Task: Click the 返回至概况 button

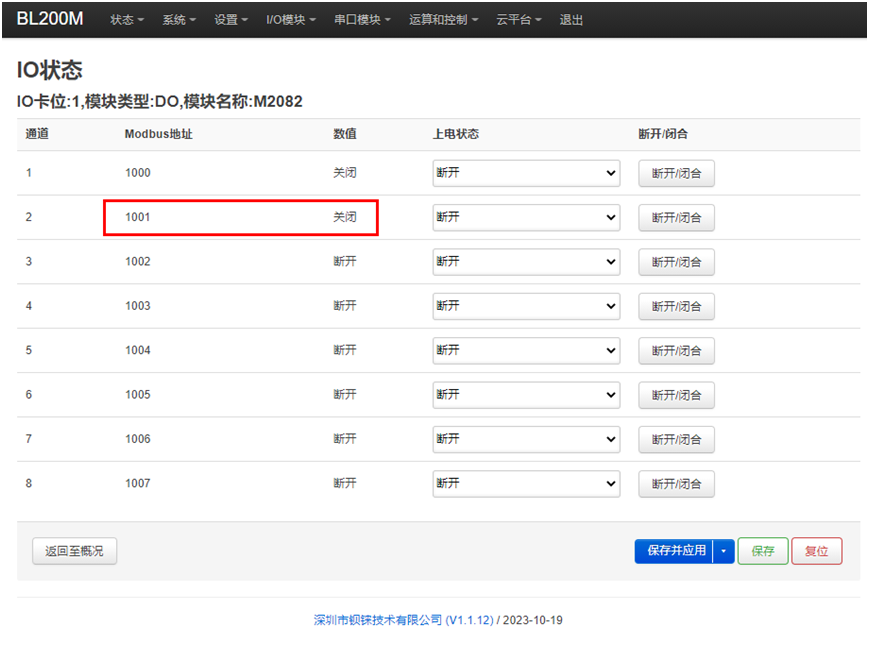Action: click(x=74, y=551)
